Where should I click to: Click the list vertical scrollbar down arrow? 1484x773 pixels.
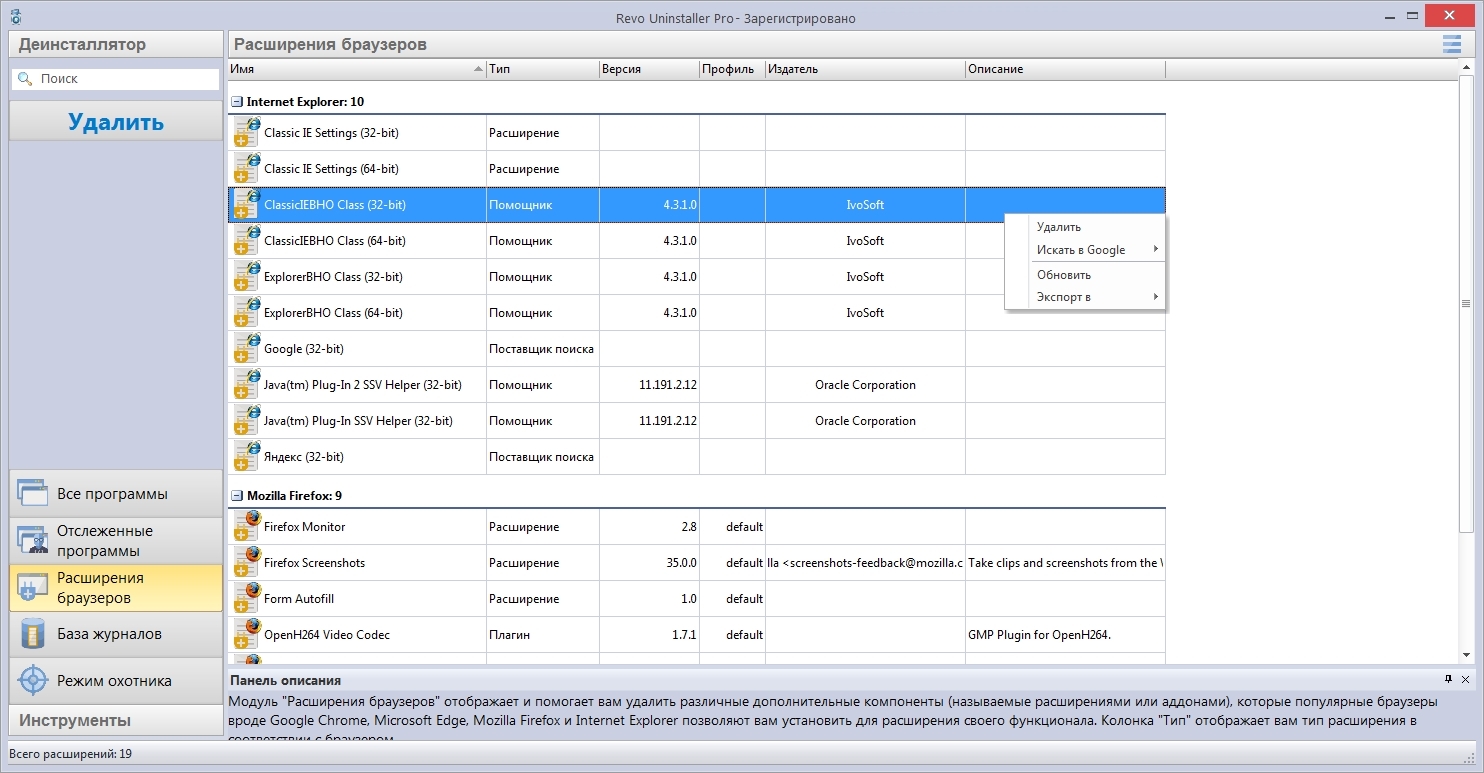(x=1467, y=655)
